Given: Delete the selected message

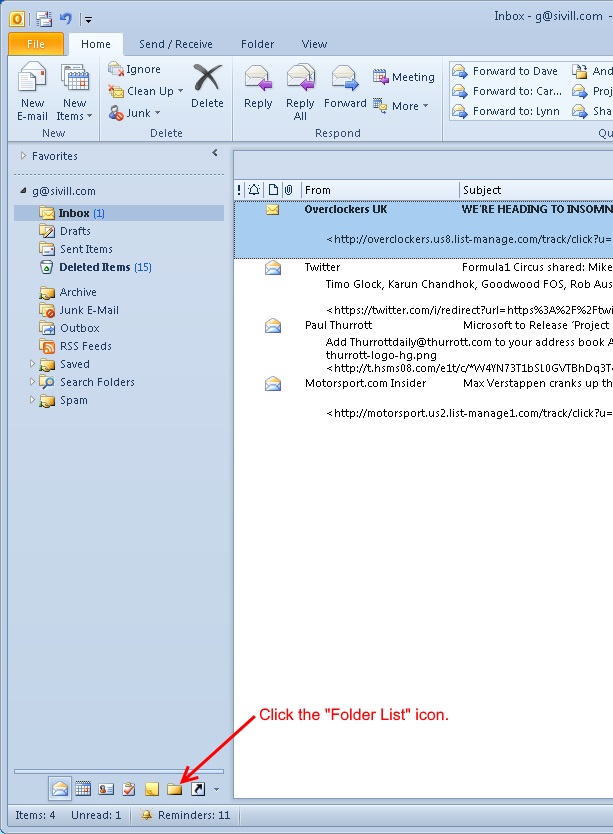Looking at the screenshot, I should click(x=207, y=86).
